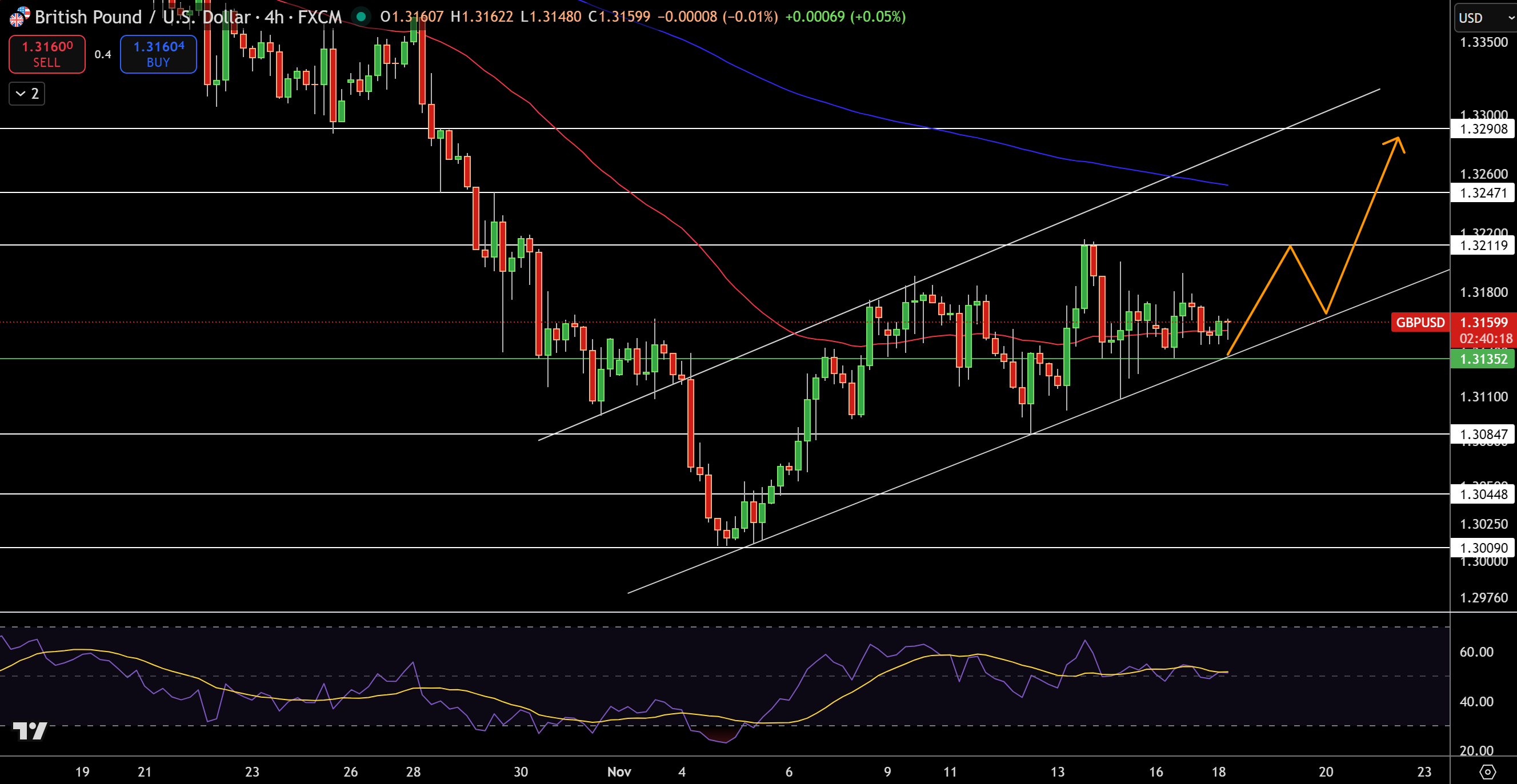Image resolution: width=1517 pixels, height=784 pixels.
Task: Collapse the indicators list using the 2 chevron
Action: 26,93
